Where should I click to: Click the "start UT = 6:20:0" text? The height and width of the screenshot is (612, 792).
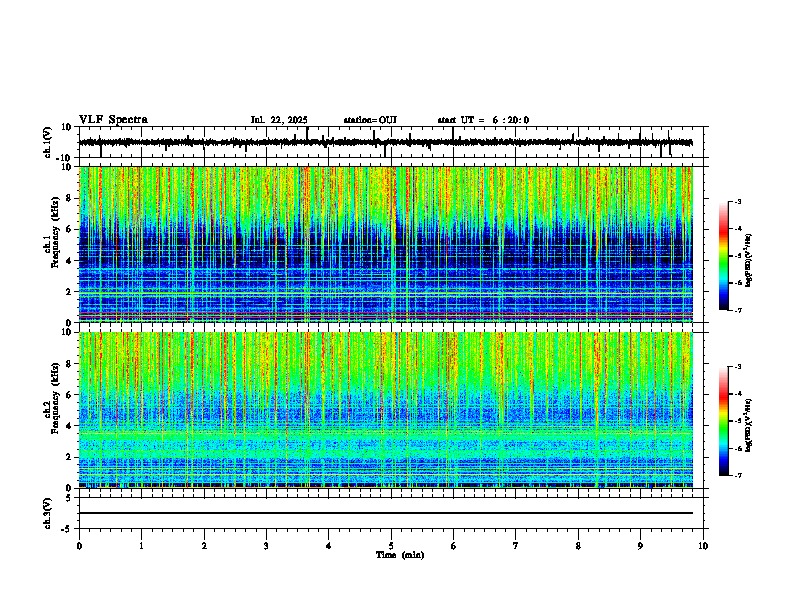[x=483, y=120]
